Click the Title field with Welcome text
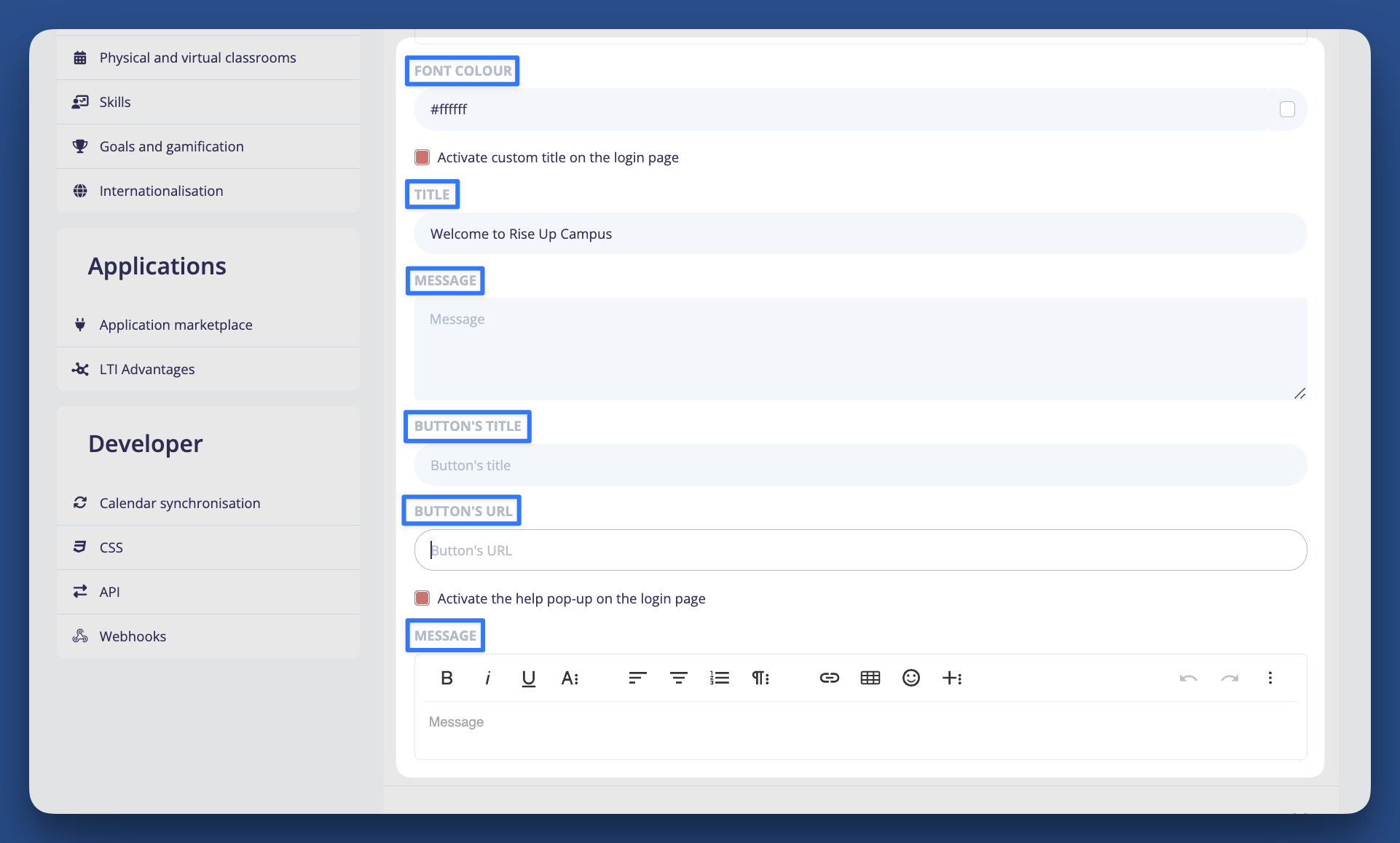Image resolution: width=1400 pixels, height=843 pixels. tap(861, 234)
